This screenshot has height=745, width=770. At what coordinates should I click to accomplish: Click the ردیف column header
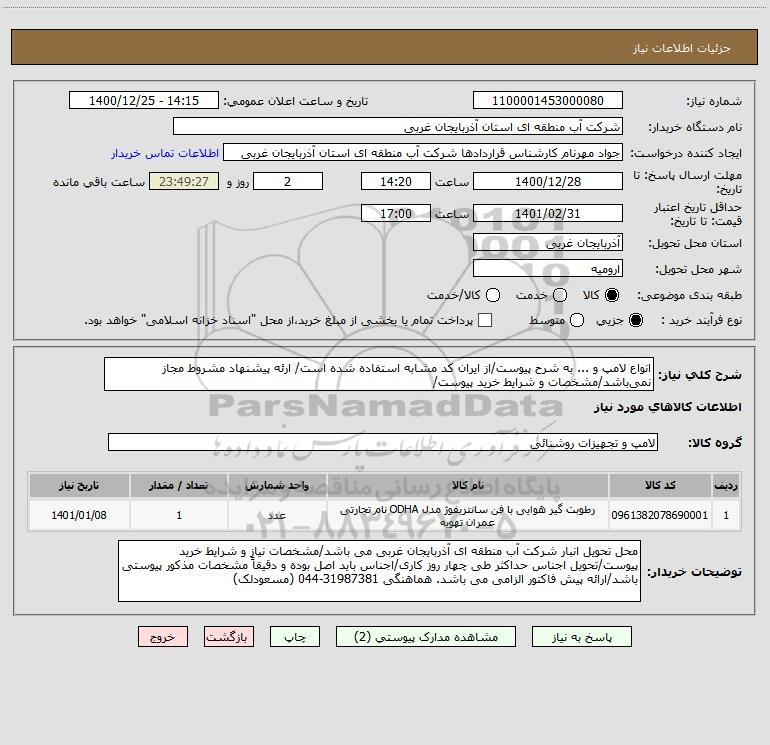click(x=726, y=486)
